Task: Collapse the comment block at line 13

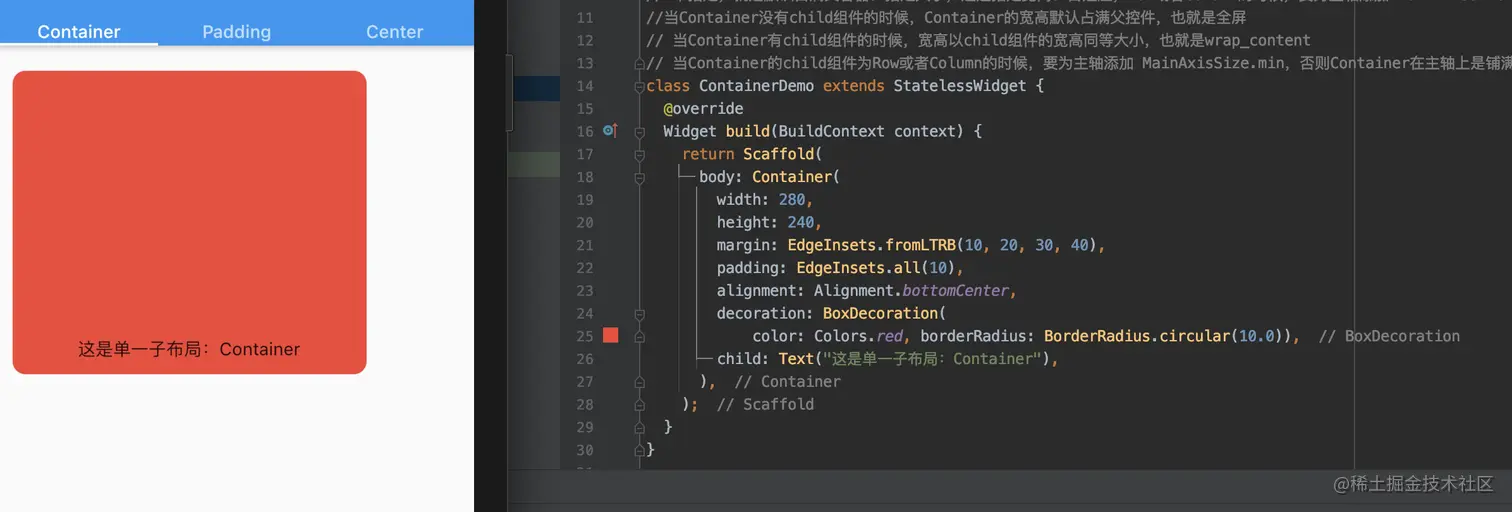Action: [640, 63]
